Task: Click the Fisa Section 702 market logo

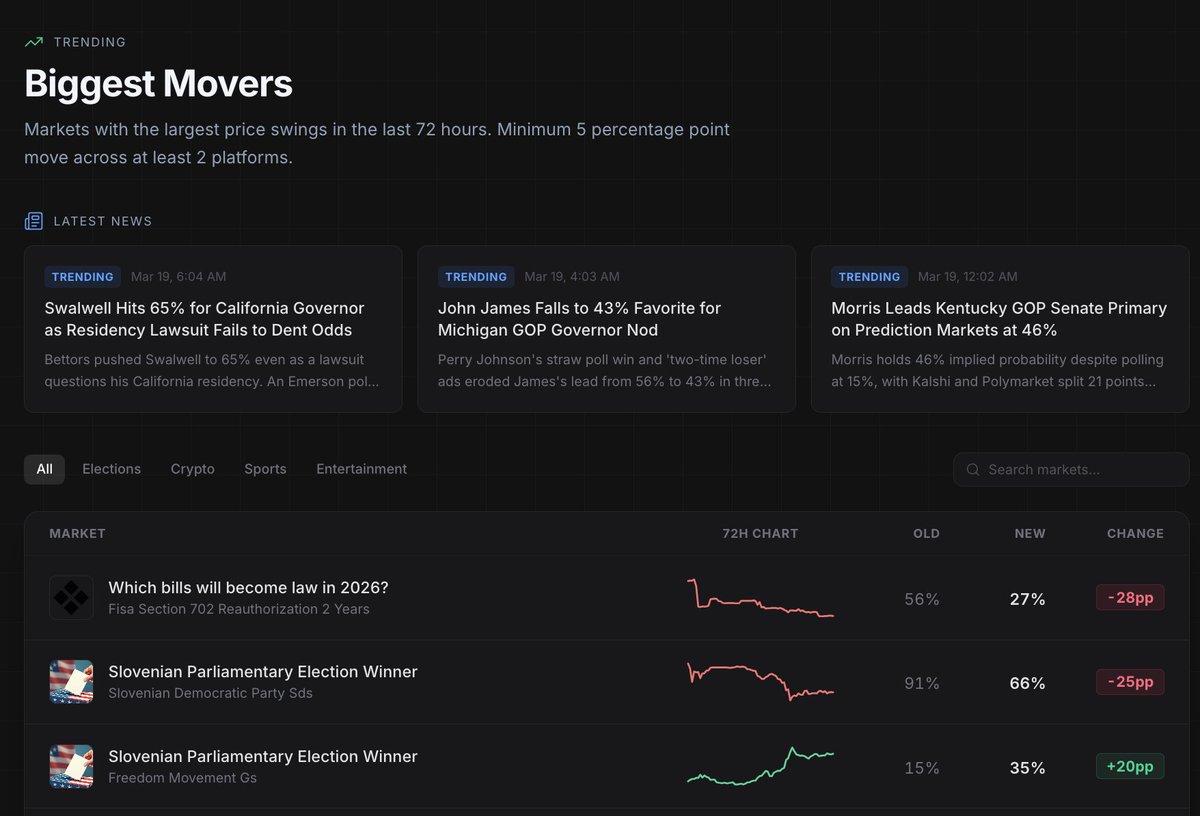Action: pos(71,597)
